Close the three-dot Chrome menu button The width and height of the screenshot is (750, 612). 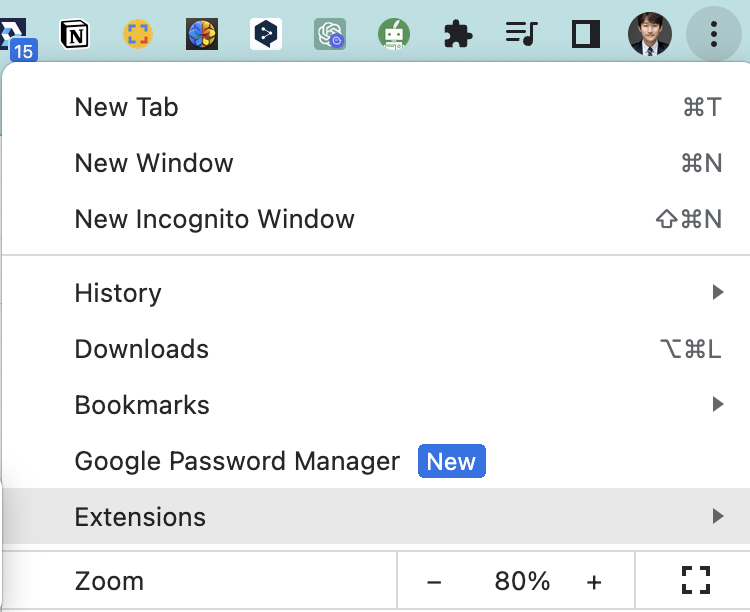click(x=714, y=34)
